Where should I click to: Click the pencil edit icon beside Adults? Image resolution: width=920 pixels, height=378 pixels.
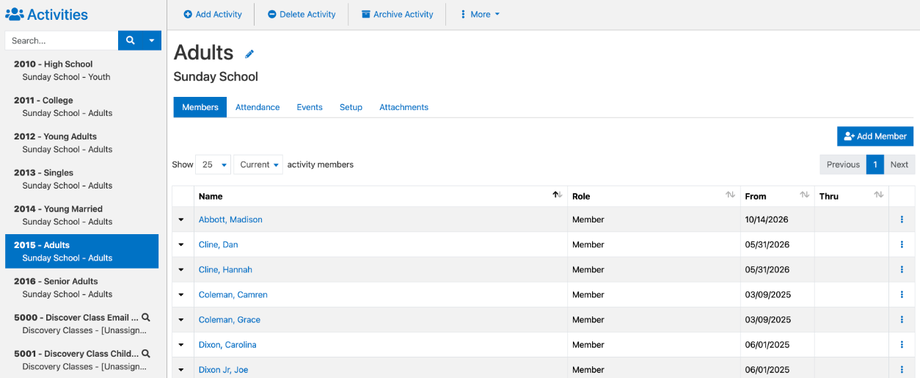[x=249, y=54]
